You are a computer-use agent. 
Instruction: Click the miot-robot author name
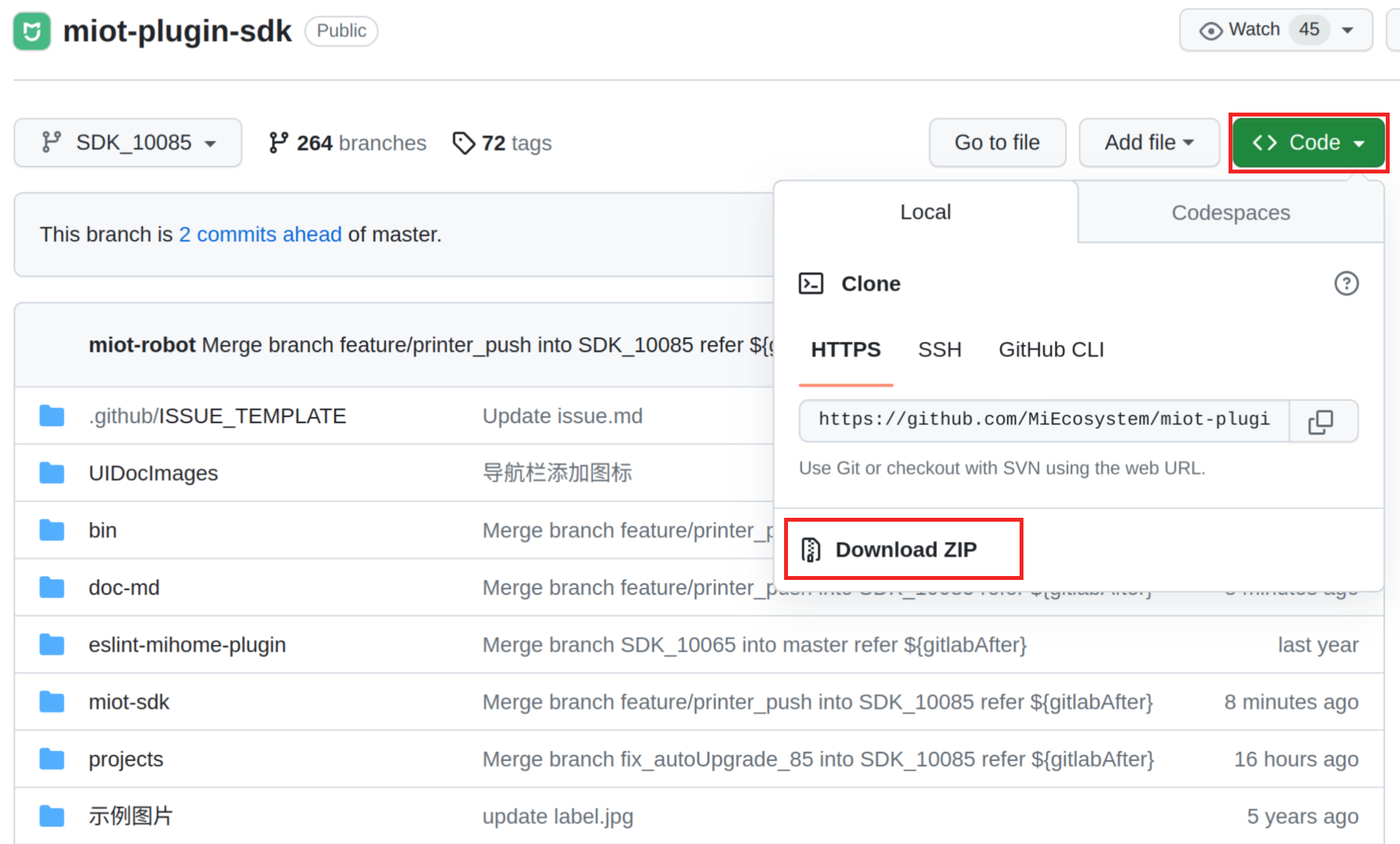142,345
